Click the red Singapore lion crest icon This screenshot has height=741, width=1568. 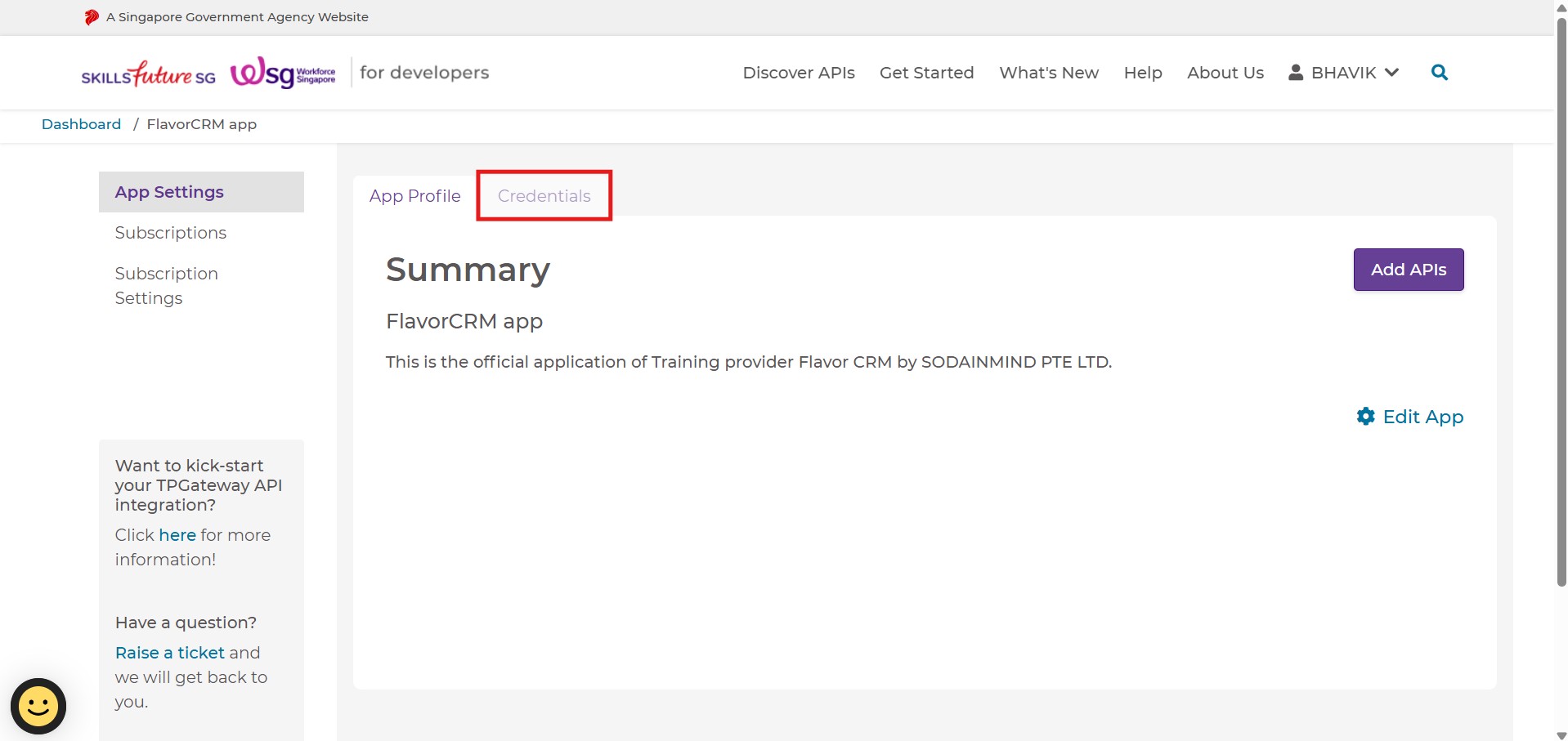(x=92, y=17)
